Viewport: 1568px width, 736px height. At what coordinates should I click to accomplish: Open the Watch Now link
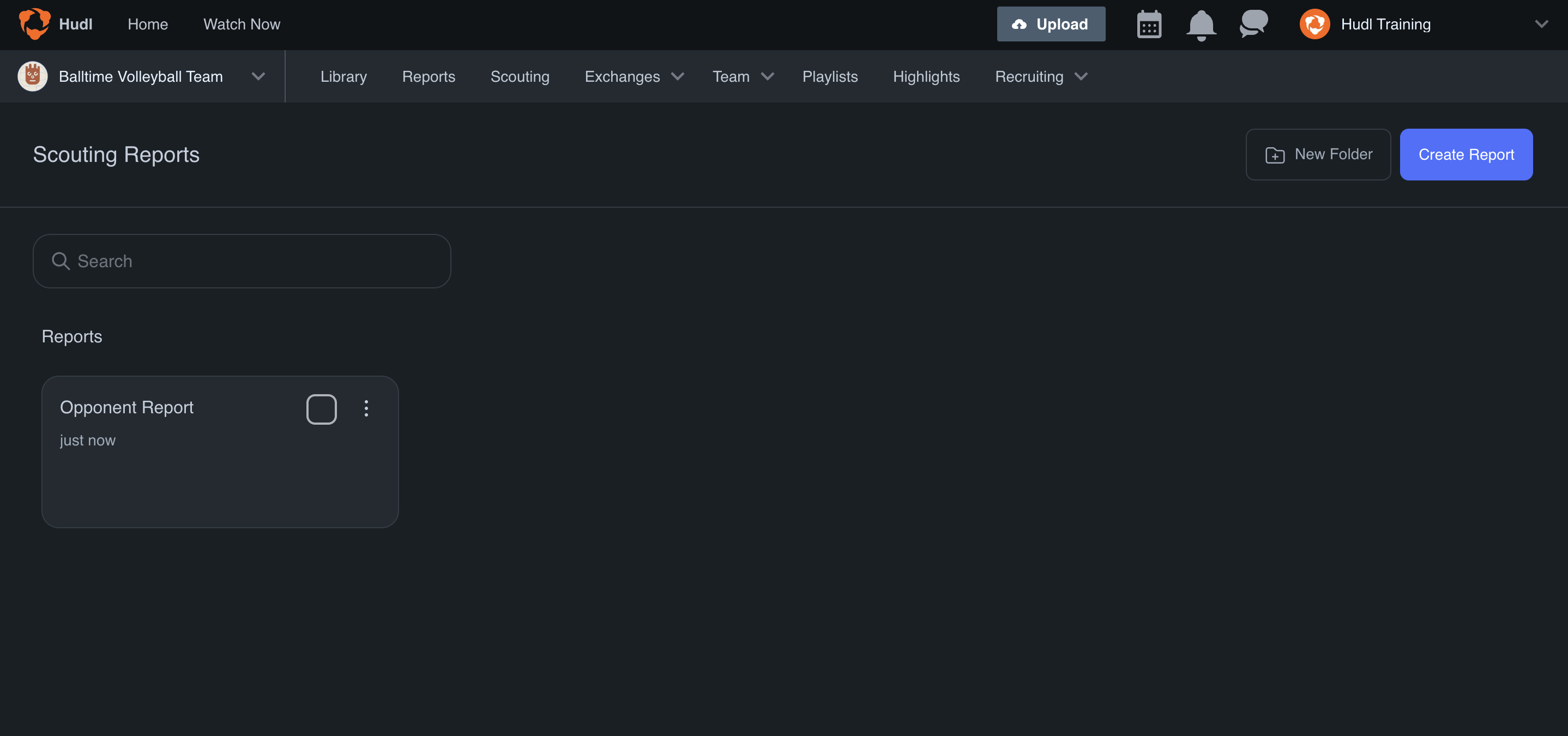[x=242, y=25]
